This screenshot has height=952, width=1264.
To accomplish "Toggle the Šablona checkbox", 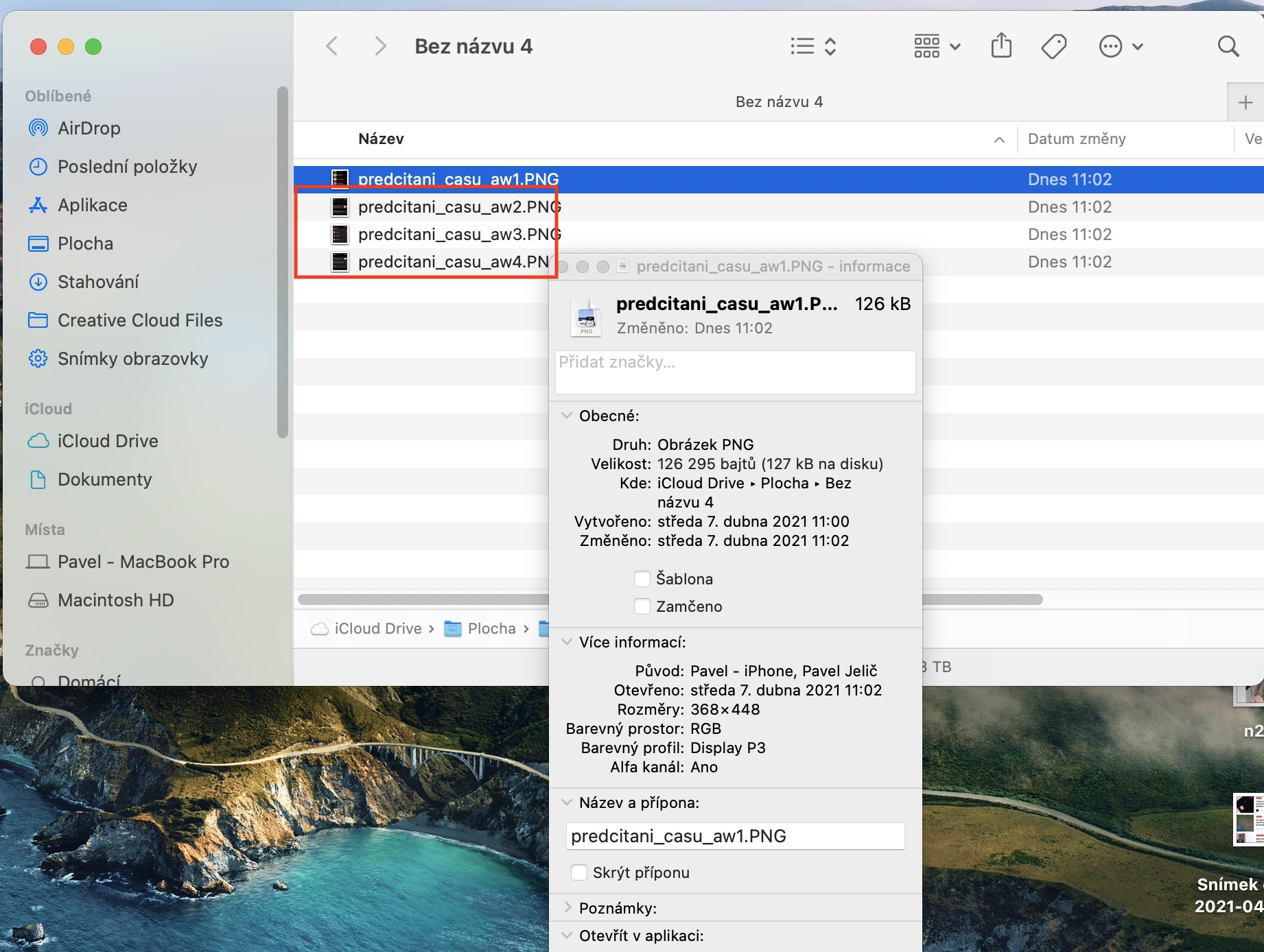I will (642, 579).
